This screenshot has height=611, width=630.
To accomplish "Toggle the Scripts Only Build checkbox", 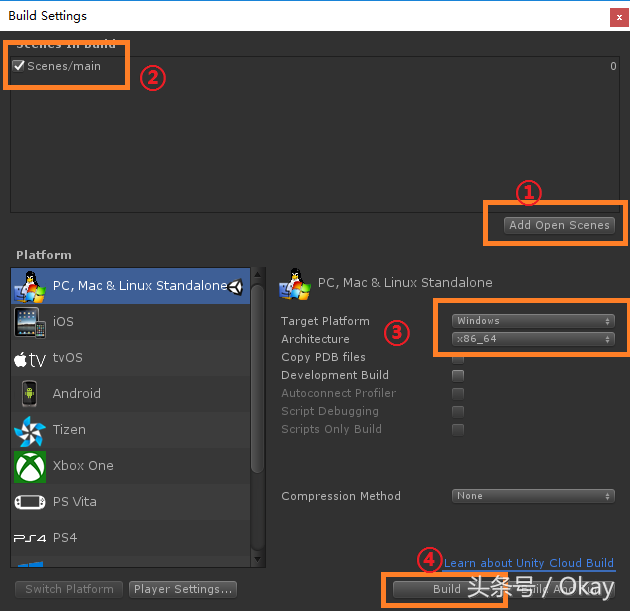I will [458, 429].
